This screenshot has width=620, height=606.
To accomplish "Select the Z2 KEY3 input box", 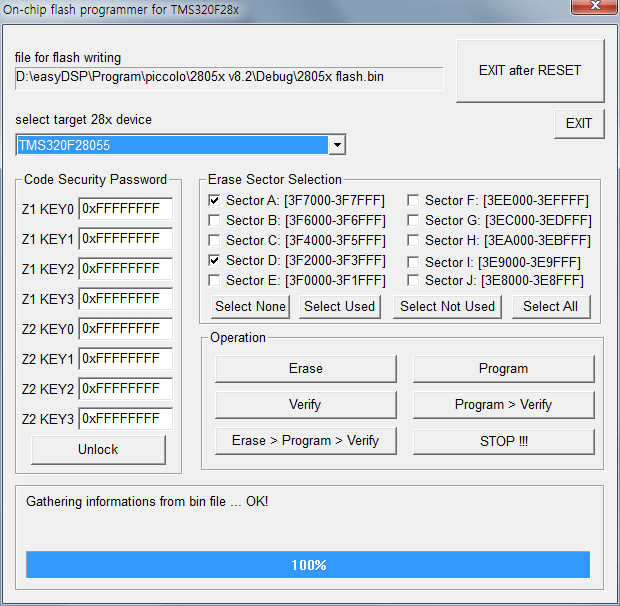I will point(126,419).
